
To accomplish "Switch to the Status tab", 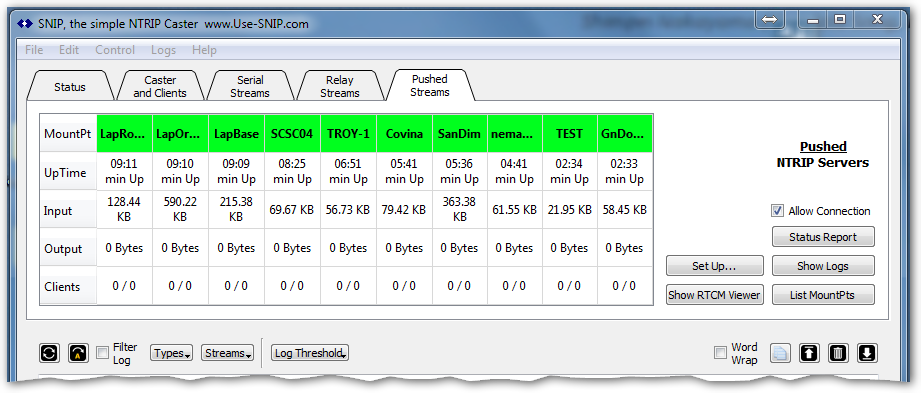I will click(x=70, y=87).
